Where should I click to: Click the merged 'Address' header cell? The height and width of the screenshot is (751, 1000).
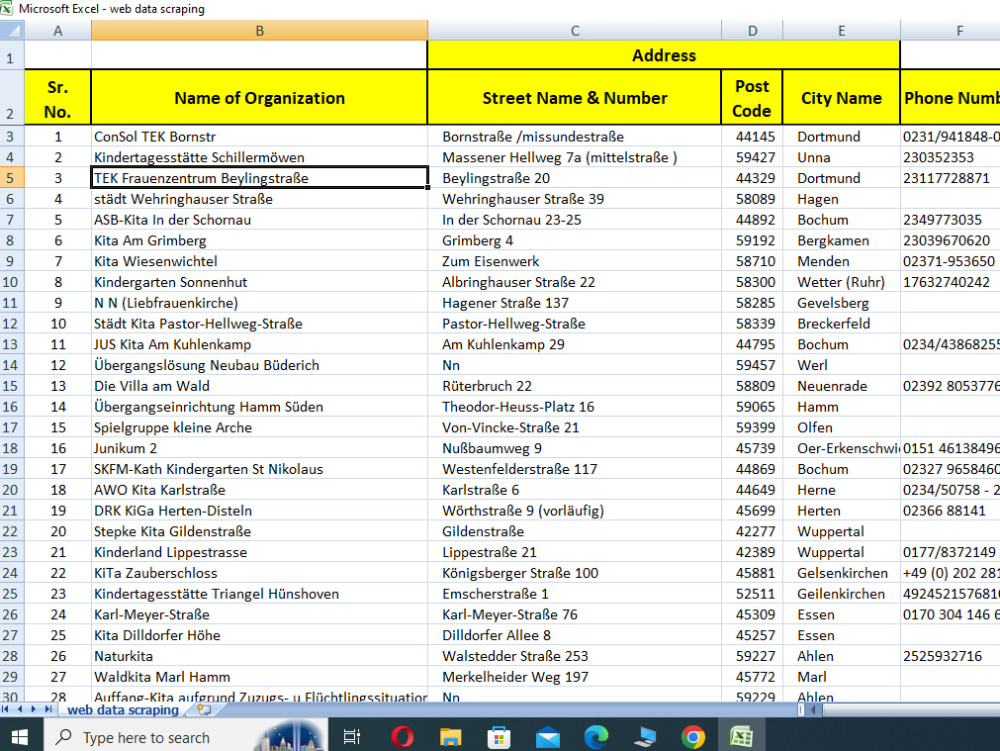(x=663, y=55)
